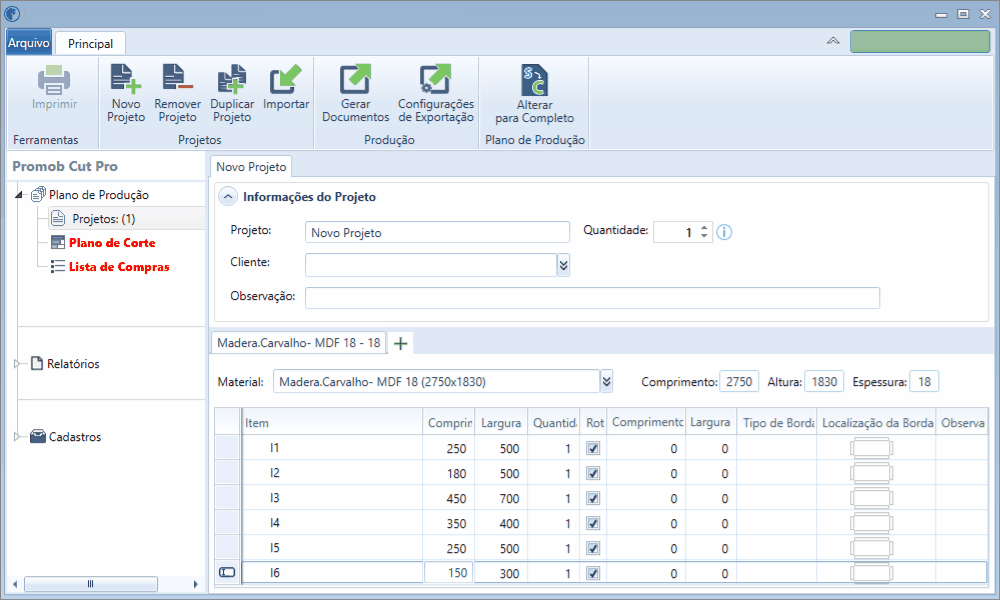Viewport: 1000px width, 600px height.
Task: Toggle rotation checkbox for item I5
Action: 593,548
